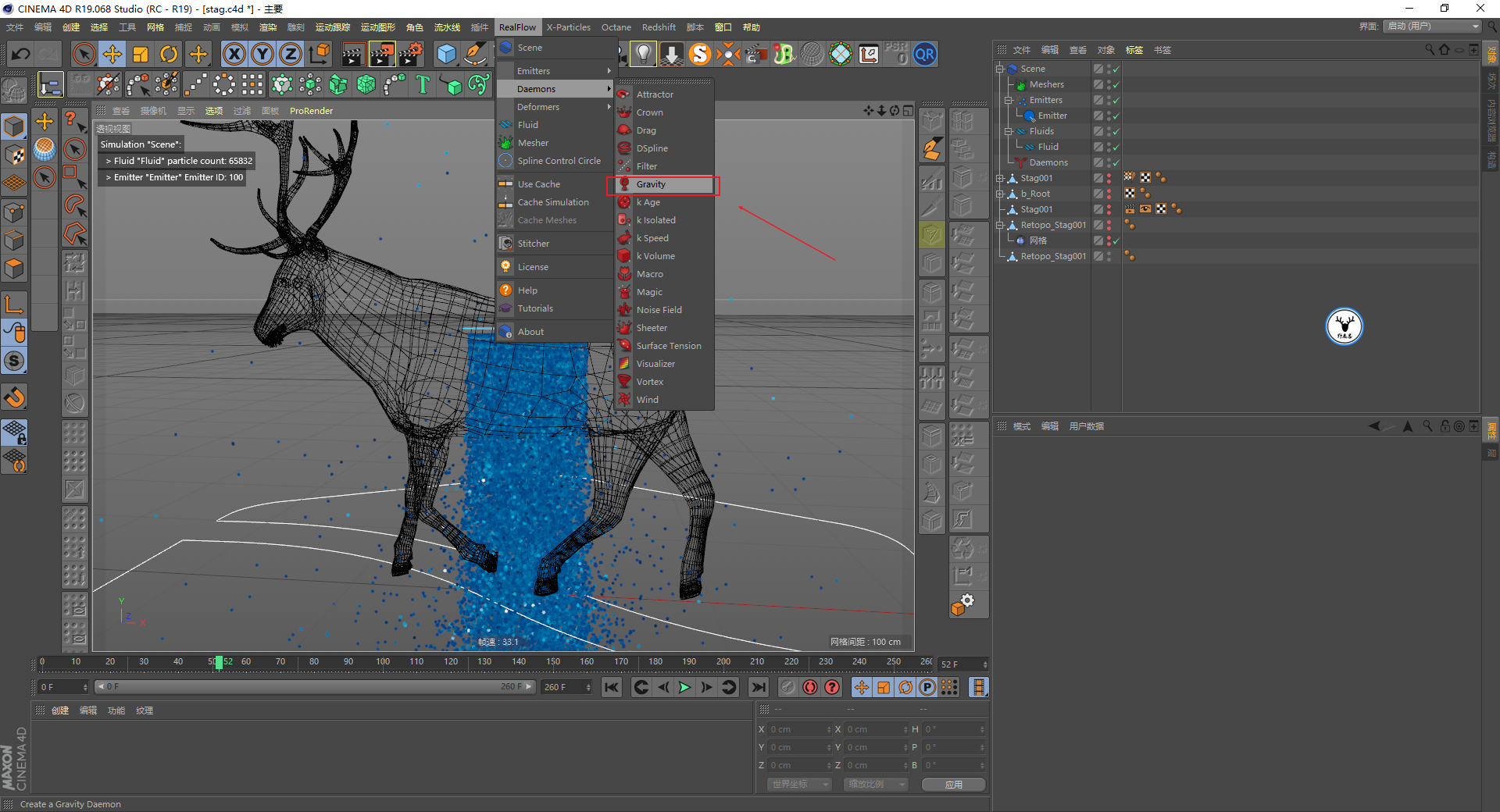Viewport: 1500px width, 812px height.
Task: Click timeline frame 100 marker
Action: pyautogui.click(x=383, y=662)
